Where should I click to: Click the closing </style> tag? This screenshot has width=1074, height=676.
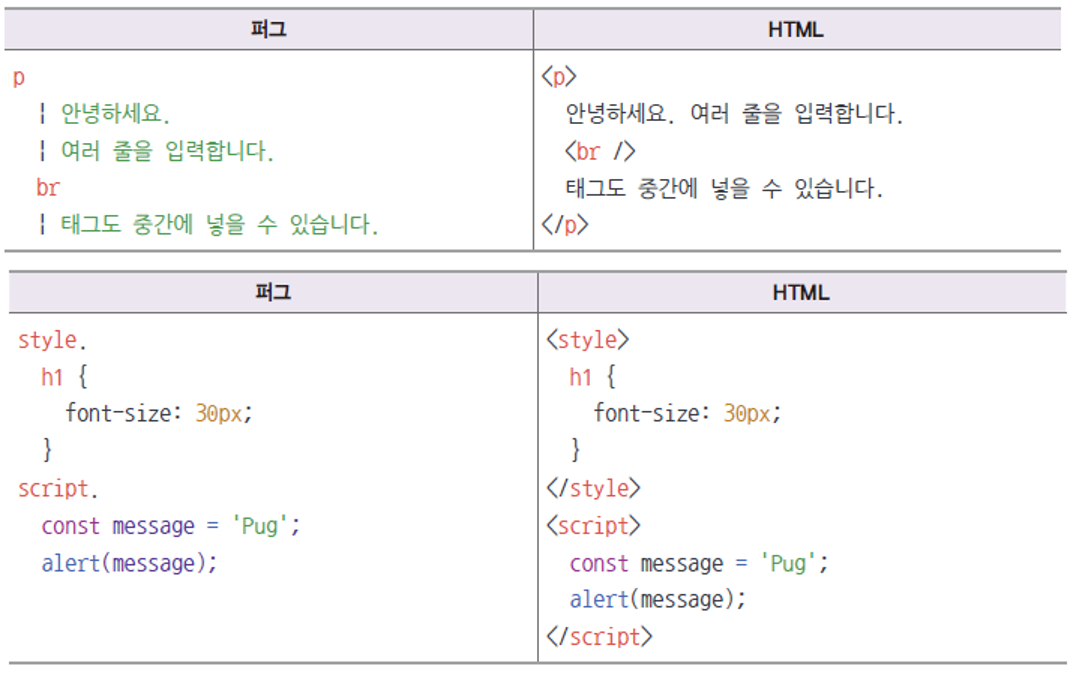[x=593, y=489]
